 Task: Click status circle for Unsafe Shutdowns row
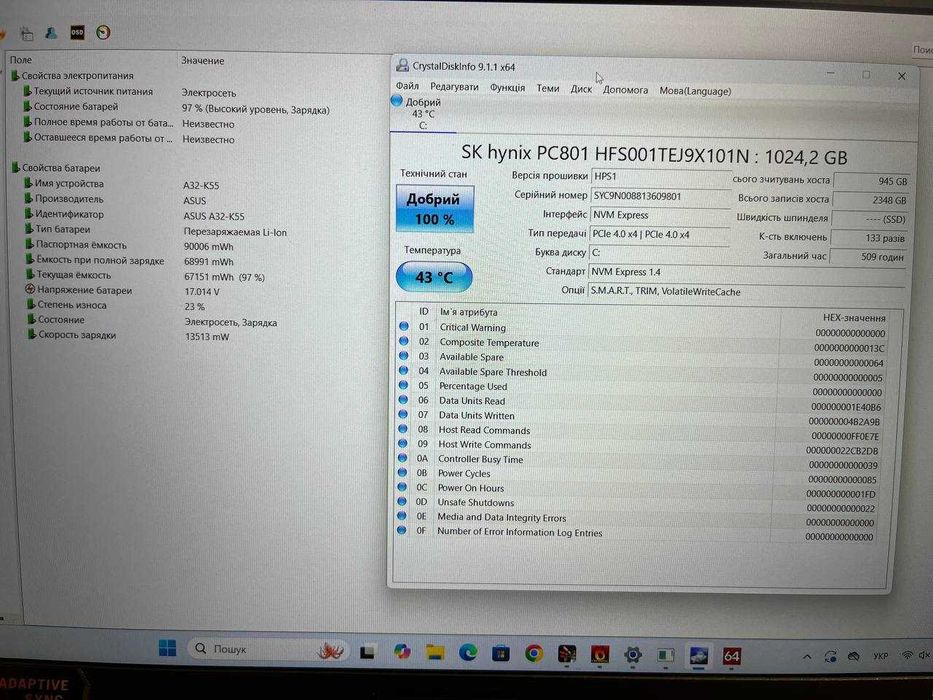click(x=402, y=501)
